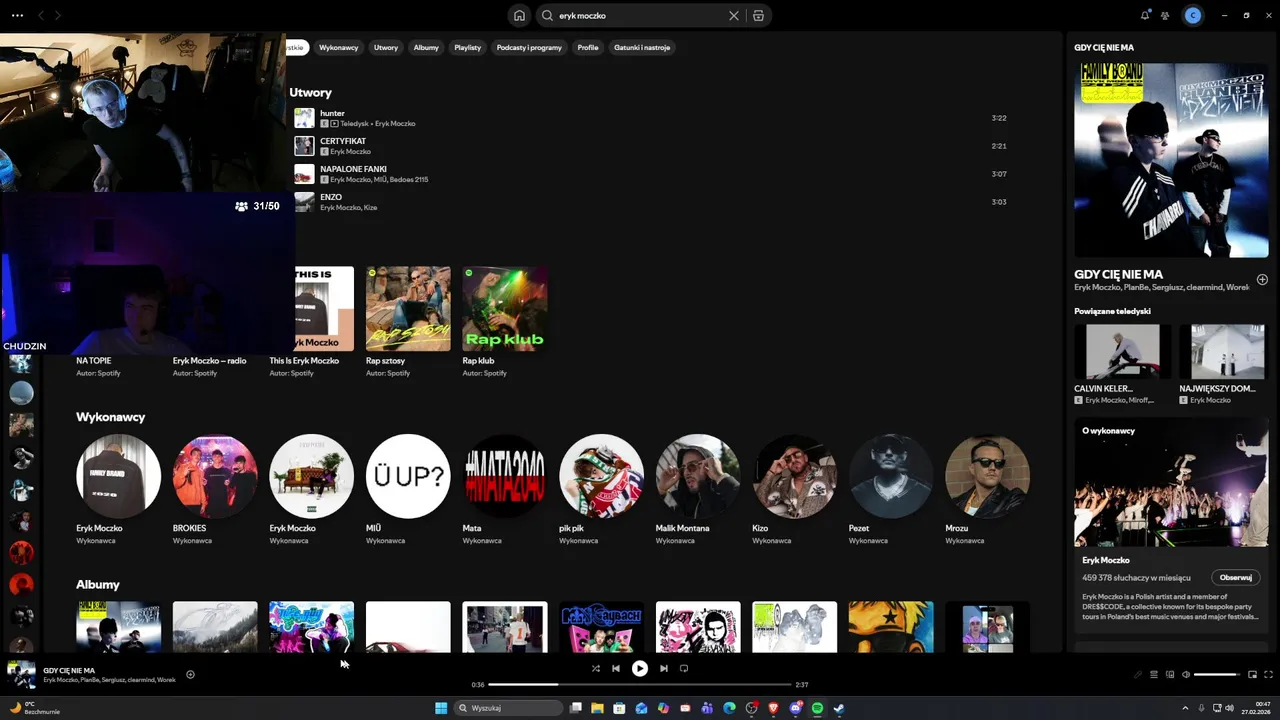This screenshot has height=720, width=1280.
Task: Select the Utwory filter tab
Action: pyautogui.click(x=386, y=47)
